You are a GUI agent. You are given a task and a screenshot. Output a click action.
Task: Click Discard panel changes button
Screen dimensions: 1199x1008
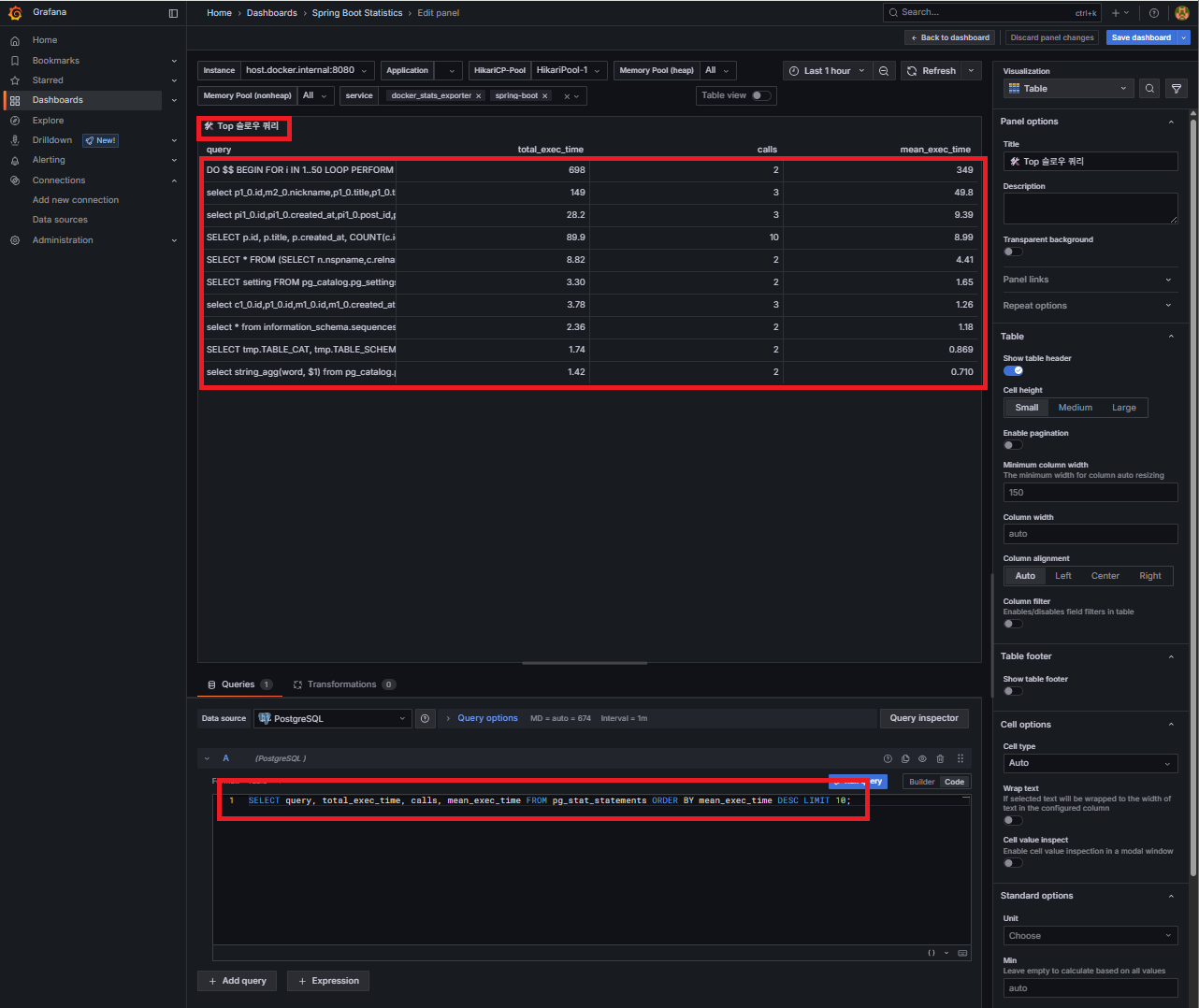(x=1052, y=37)
